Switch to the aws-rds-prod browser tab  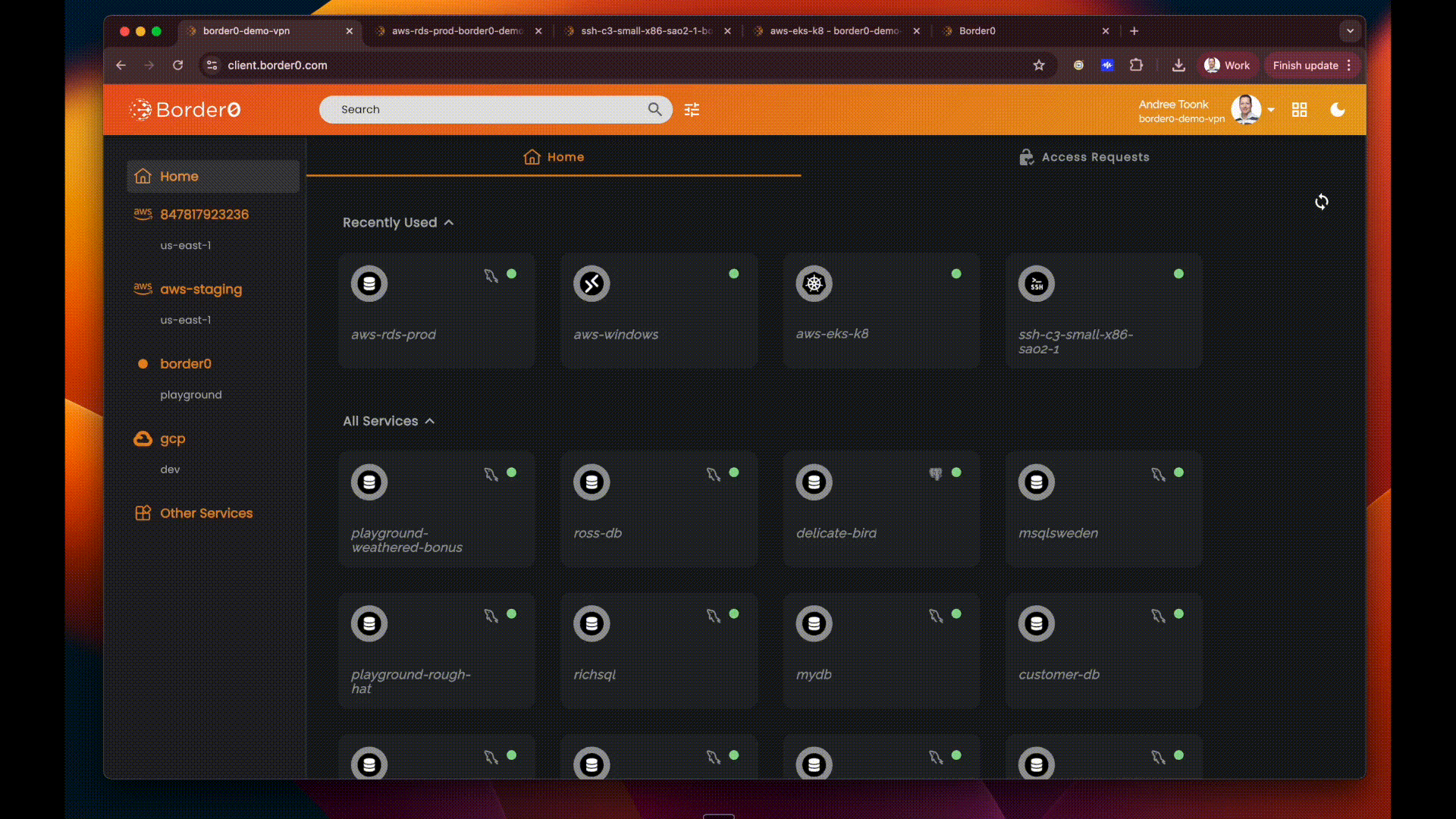[457, 31]
